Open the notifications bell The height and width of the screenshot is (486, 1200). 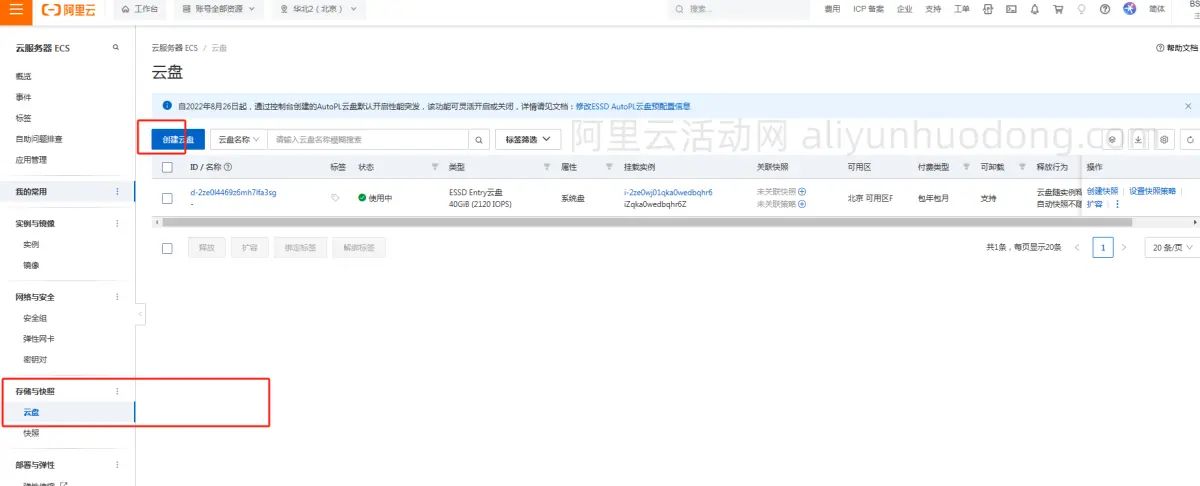click(1034, 9)
